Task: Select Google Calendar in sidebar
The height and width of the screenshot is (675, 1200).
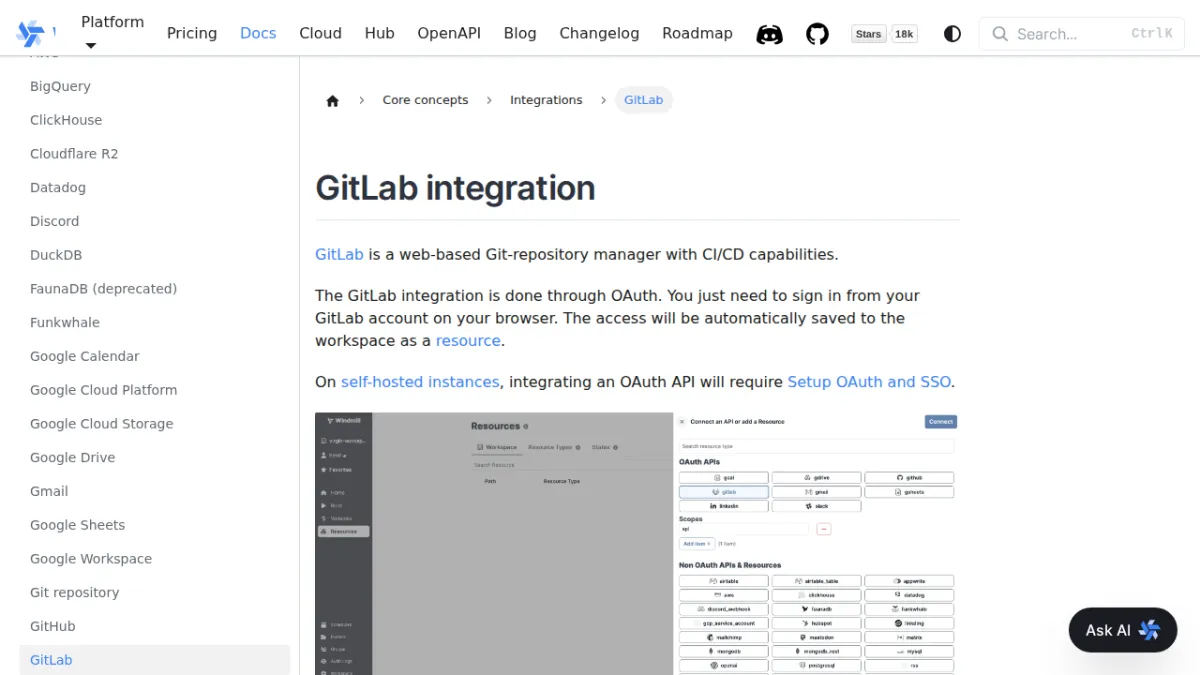Action: (x=154, y=356)
